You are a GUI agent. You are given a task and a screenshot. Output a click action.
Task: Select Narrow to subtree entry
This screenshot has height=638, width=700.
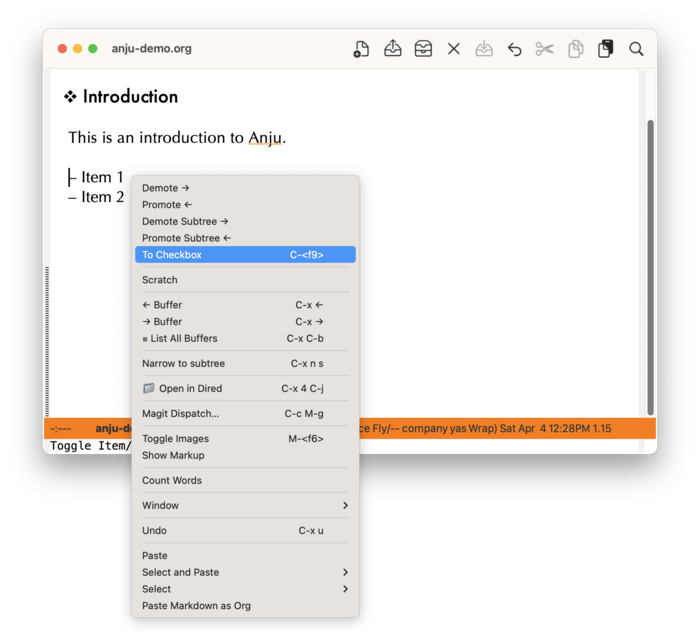click(245, 363)
